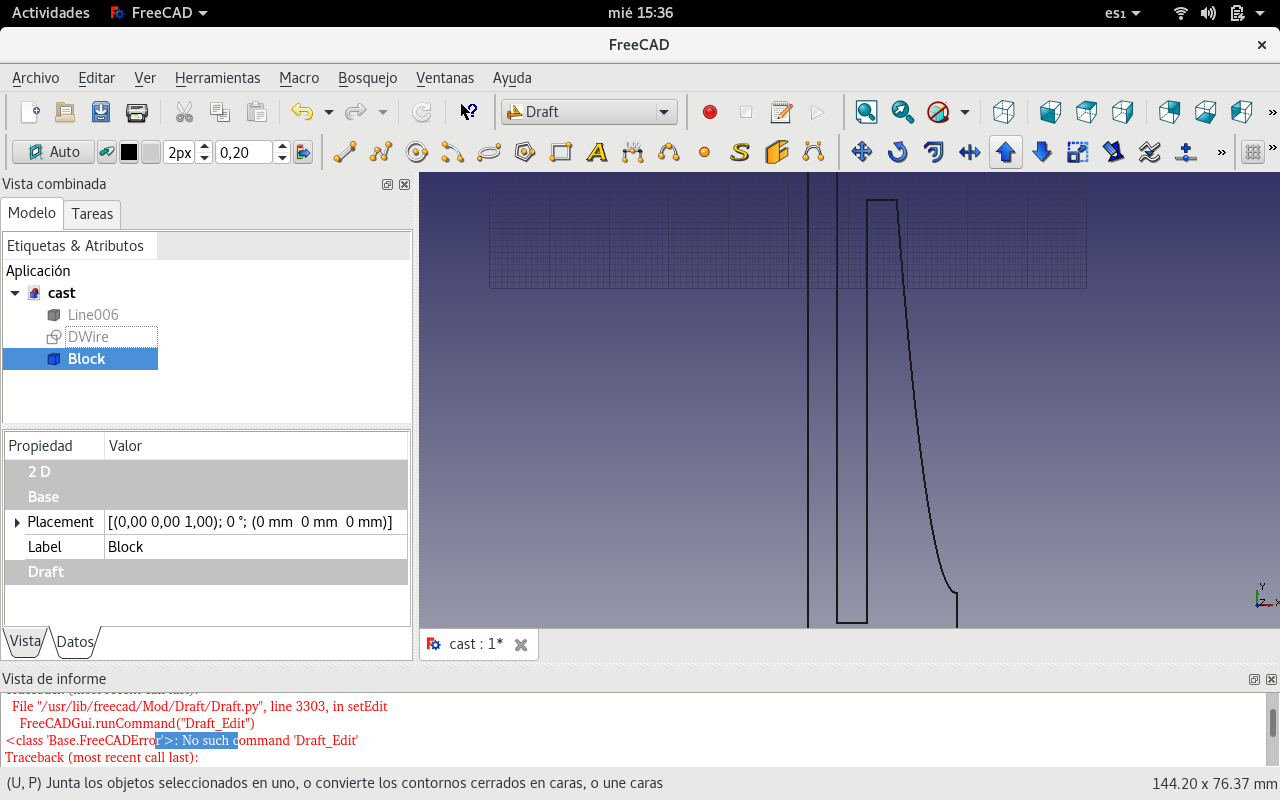Viewport: 1280px width, 800px height.
Task: Start macro recording with red button
Action: pos(710,112)
